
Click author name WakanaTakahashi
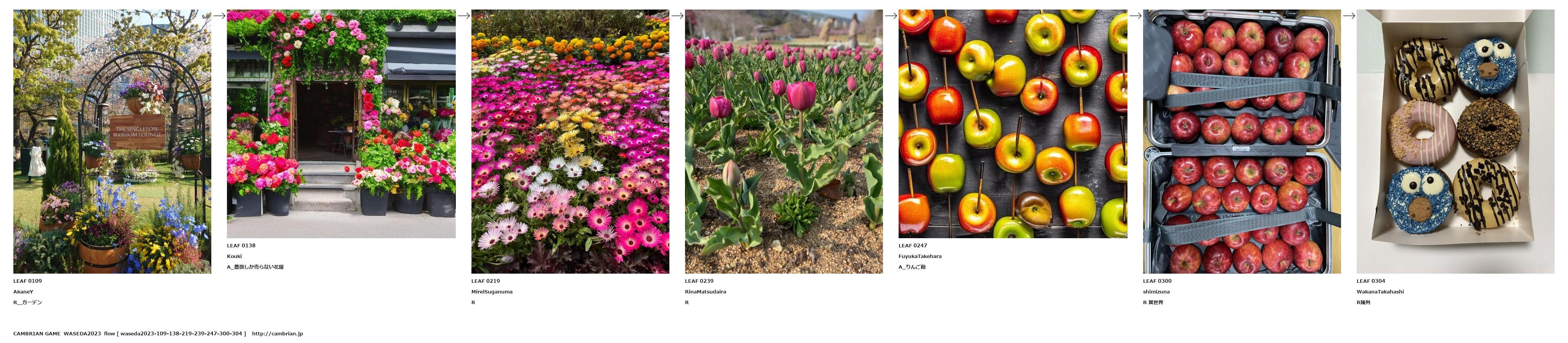click(1380, 292)
